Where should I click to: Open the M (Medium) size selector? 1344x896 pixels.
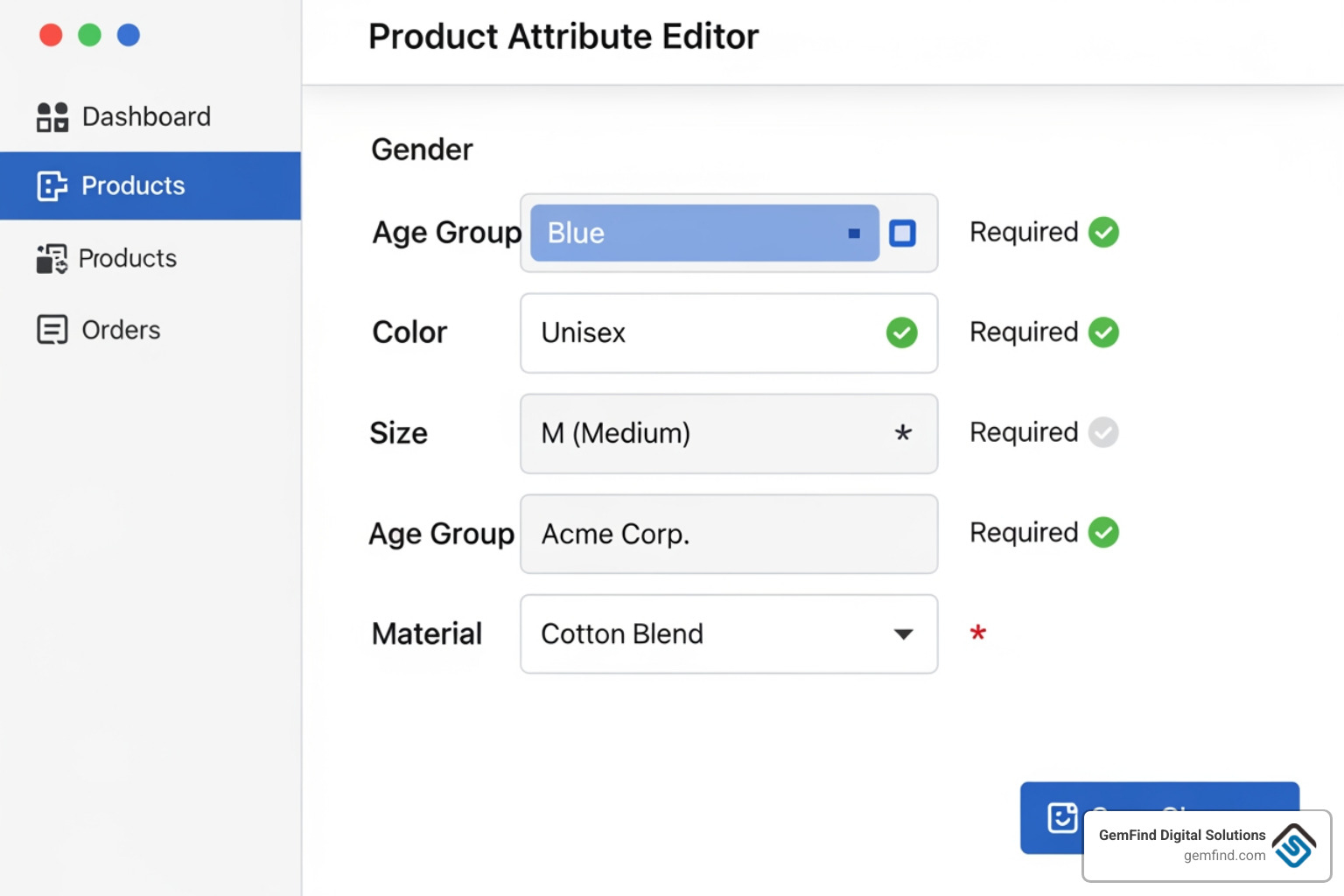pos(729,433)
